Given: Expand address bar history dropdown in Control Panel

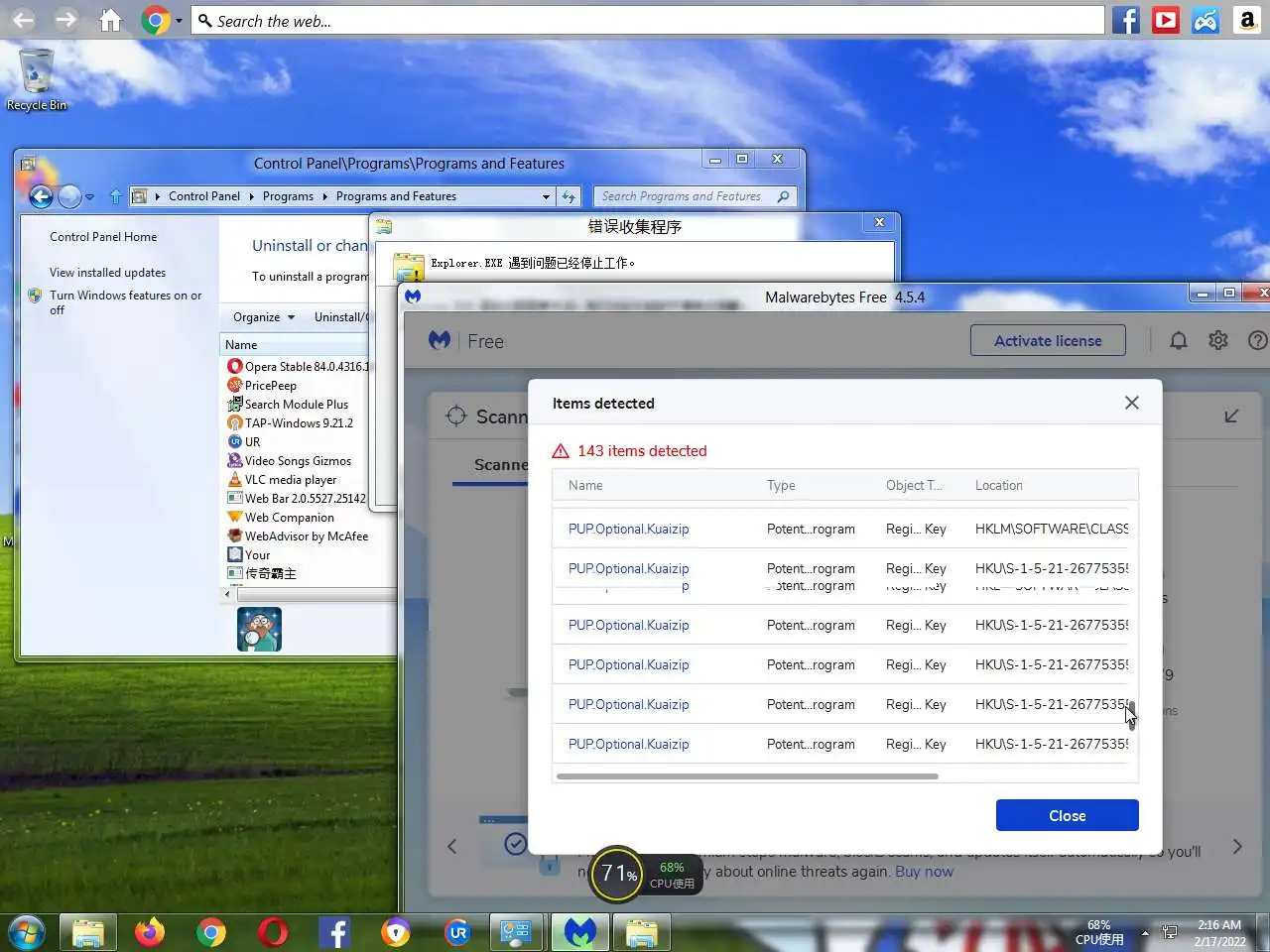Looking at the screenshot, I should pos(546,196).
